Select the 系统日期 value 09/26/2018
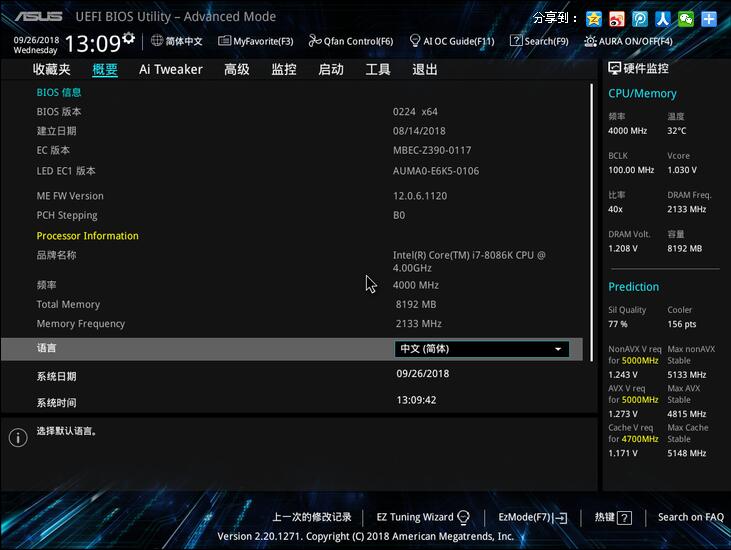Viewport: 731px width, 550px height. click(423, 374)
